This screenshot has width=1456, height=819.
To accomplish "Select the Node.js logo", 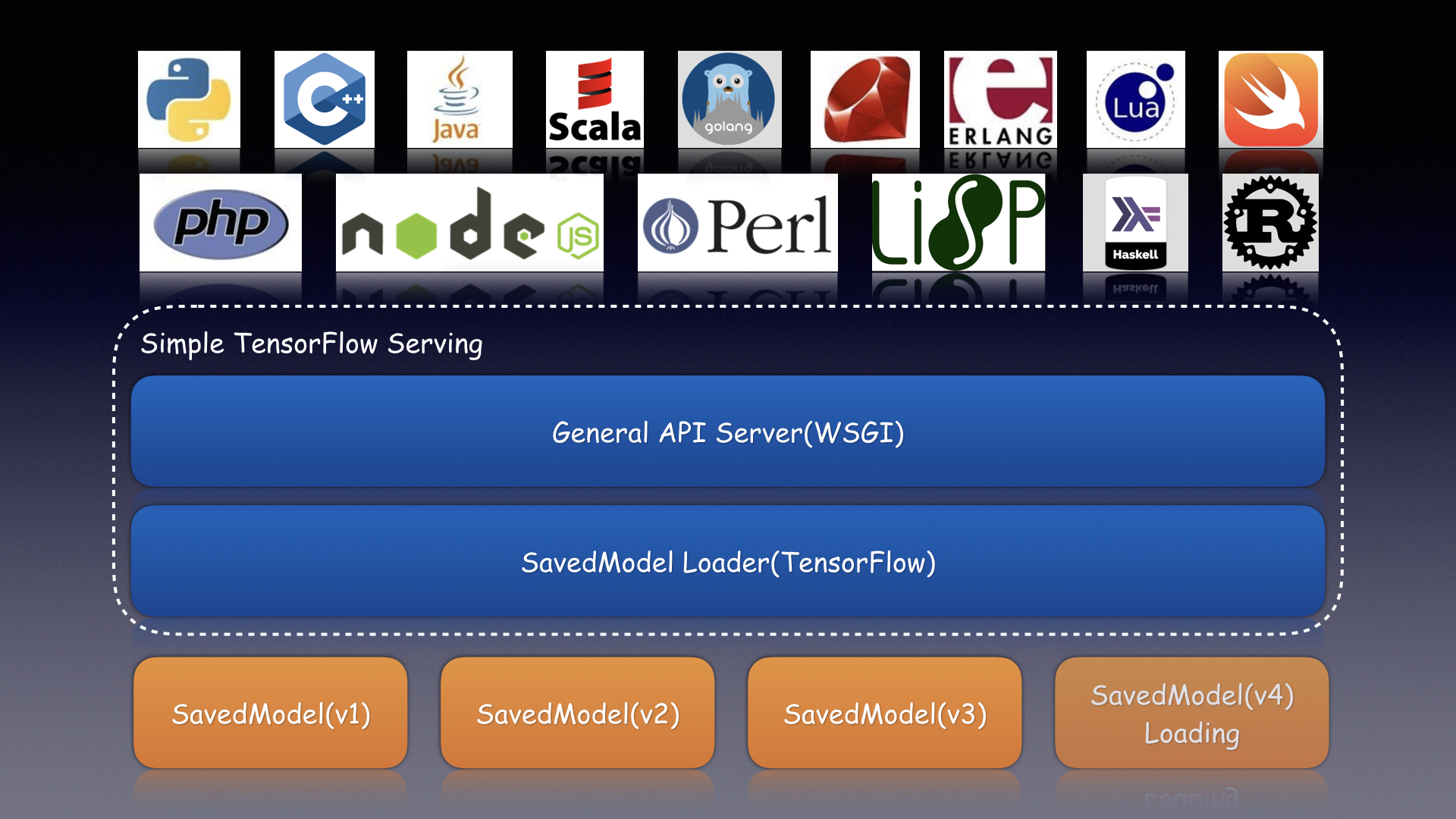I will [469, 223].
